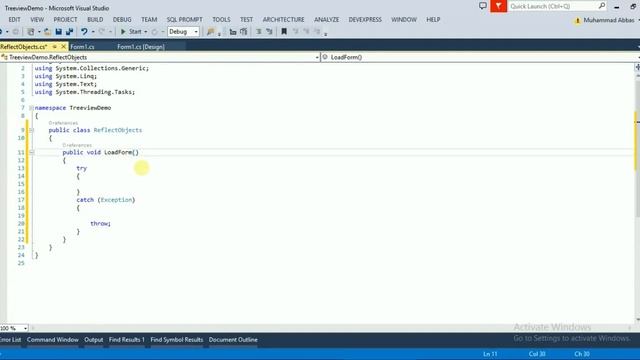Click the references link above LoadForm method
Viewport: 640px width, 360px height.
(x=77, y=145)
